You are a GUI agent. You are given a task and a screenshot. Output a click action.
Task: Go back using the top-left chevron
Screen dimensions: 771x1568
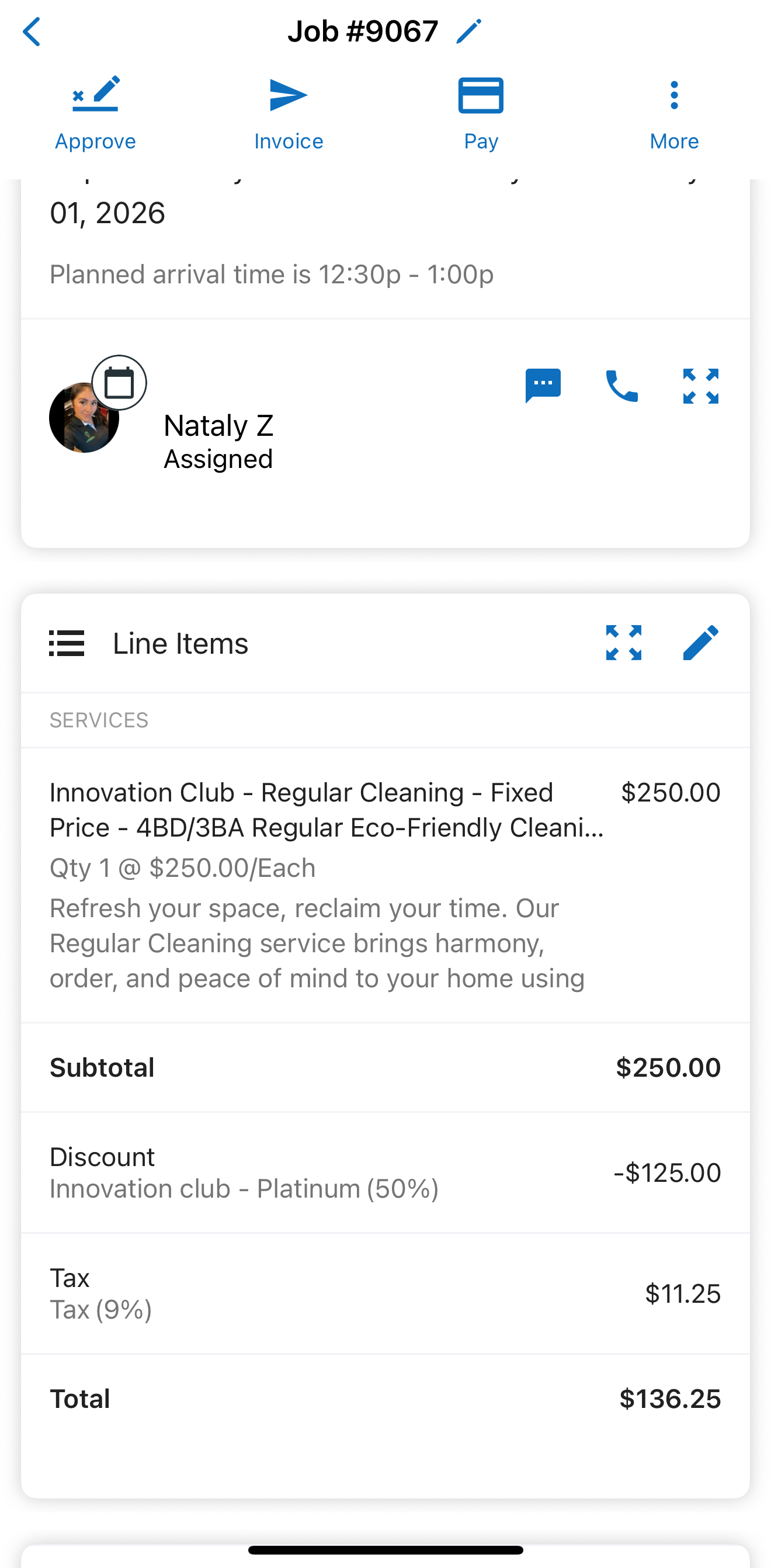(x=32, y=32)
